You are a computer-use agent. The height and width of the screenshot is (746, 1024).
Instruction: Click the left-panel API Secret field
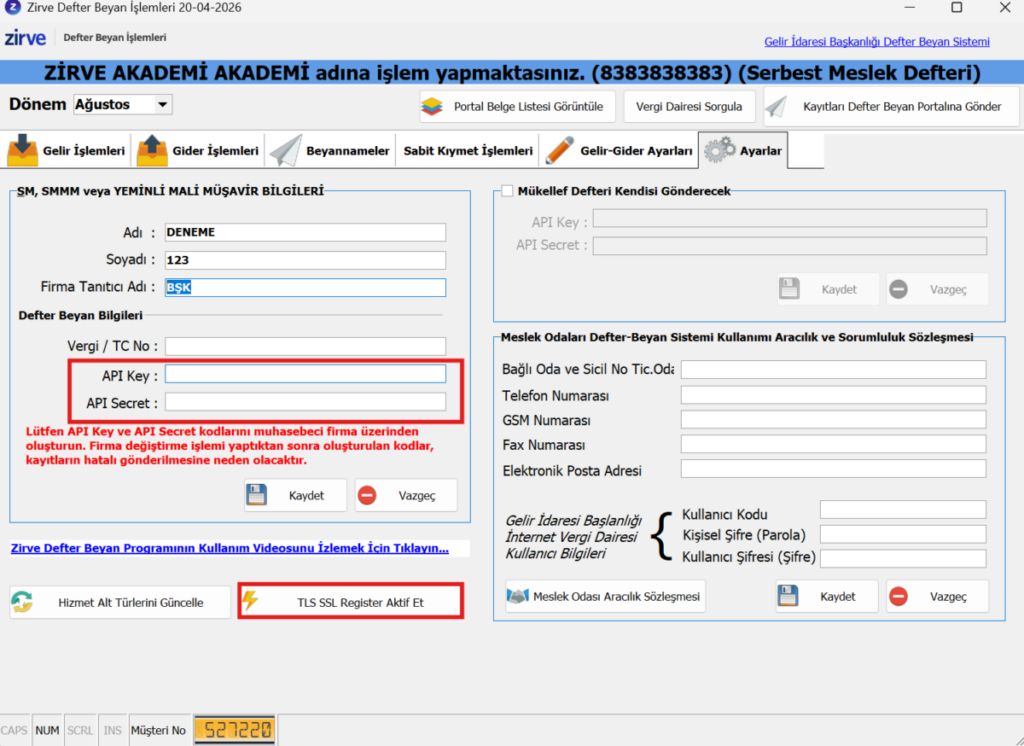tap(305, 402)
